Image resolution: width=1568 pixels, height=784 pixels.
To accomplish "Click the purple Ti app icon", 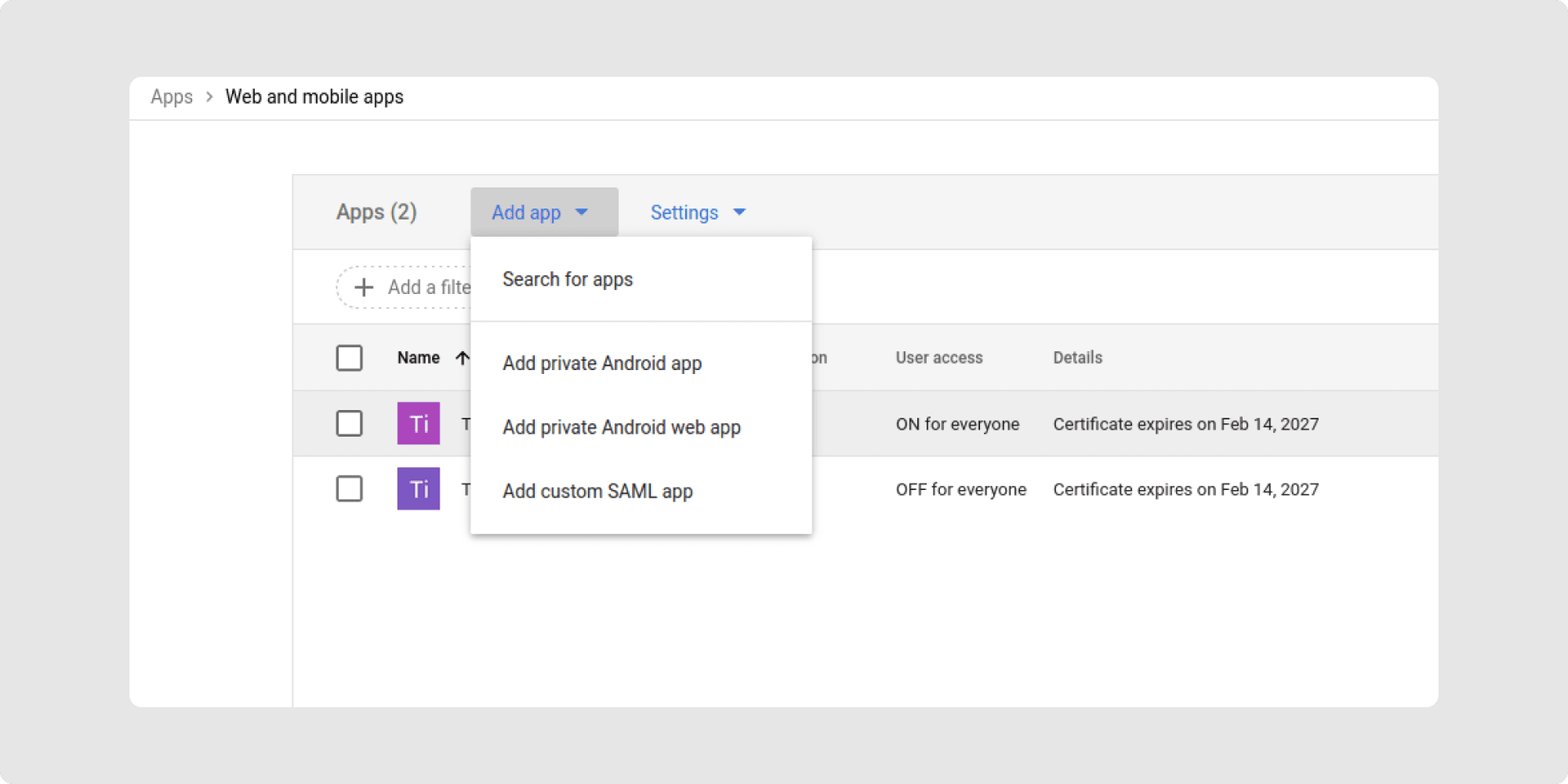I will [x=418, y=488].
